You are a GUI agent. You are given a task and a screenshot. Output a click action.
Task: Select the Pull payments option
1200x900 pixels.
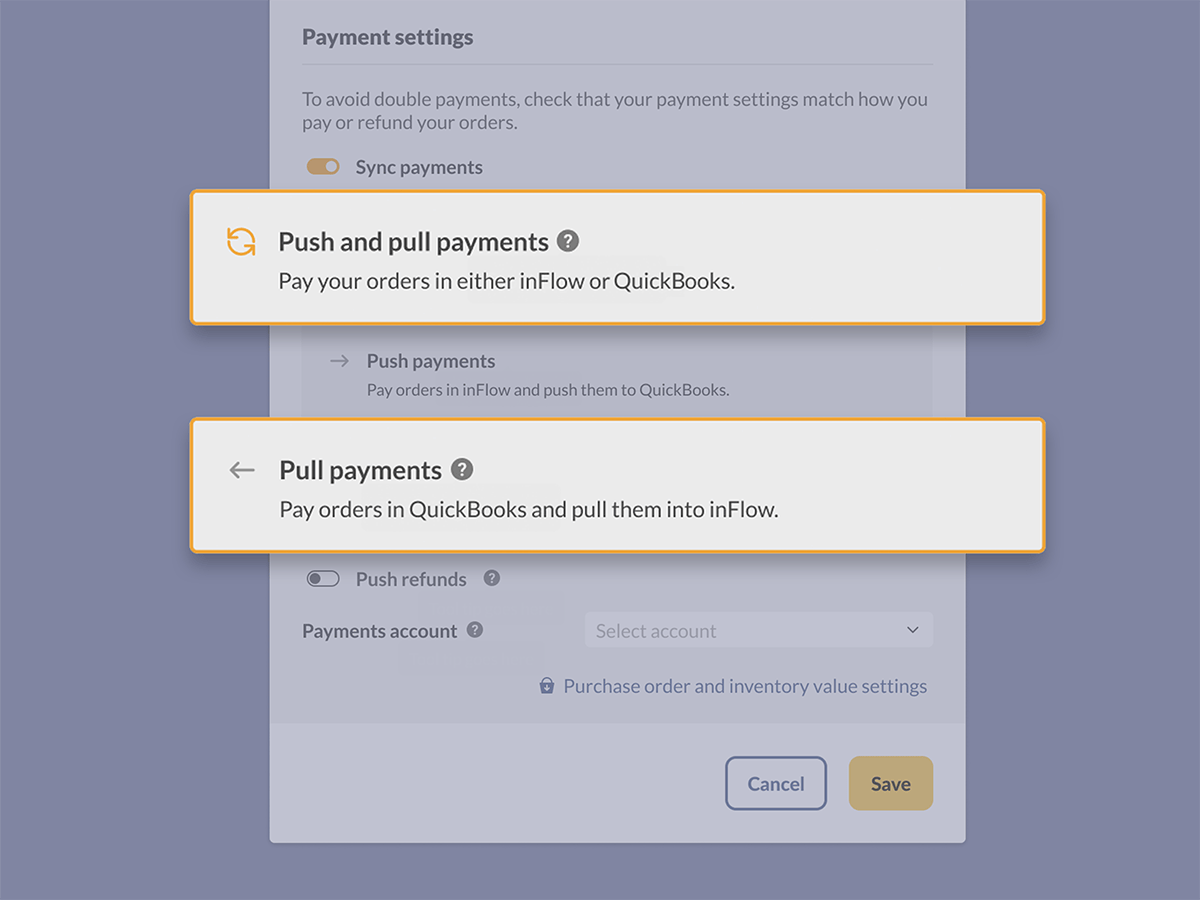[617, 486]
